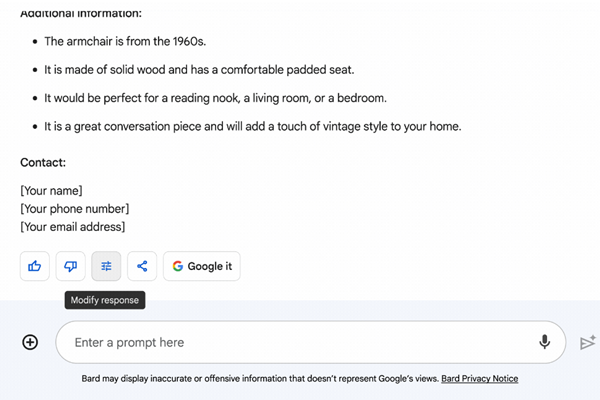Viewport: 600px width, 400px height.
Task: Click the [Your email address] placeholder text
Action: pyautogui.click(x=72, y=227)
